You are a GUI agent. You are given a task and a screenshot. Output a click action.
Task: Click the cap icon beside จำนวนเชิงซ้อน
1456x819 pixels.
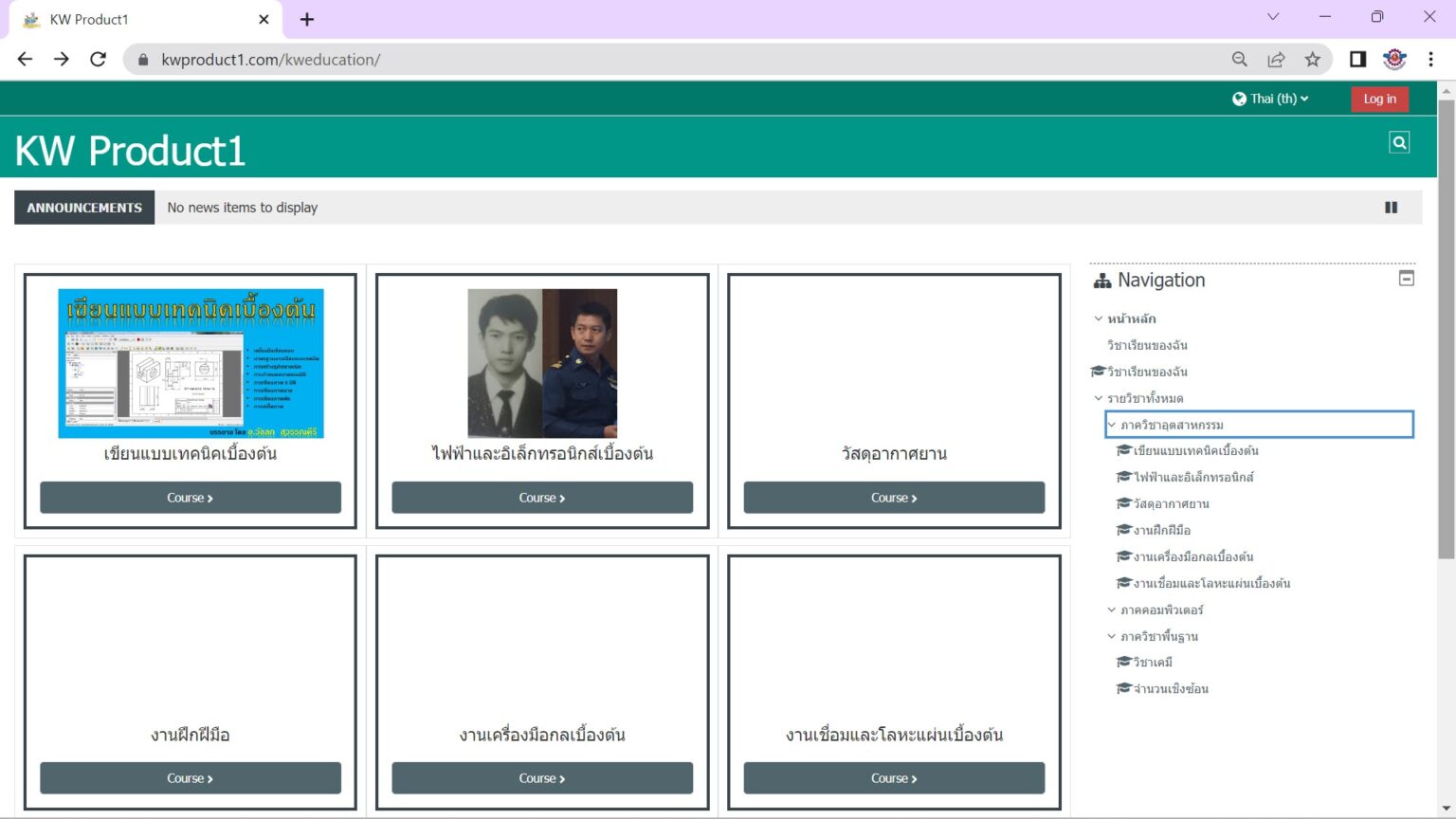click(1121, 688)
